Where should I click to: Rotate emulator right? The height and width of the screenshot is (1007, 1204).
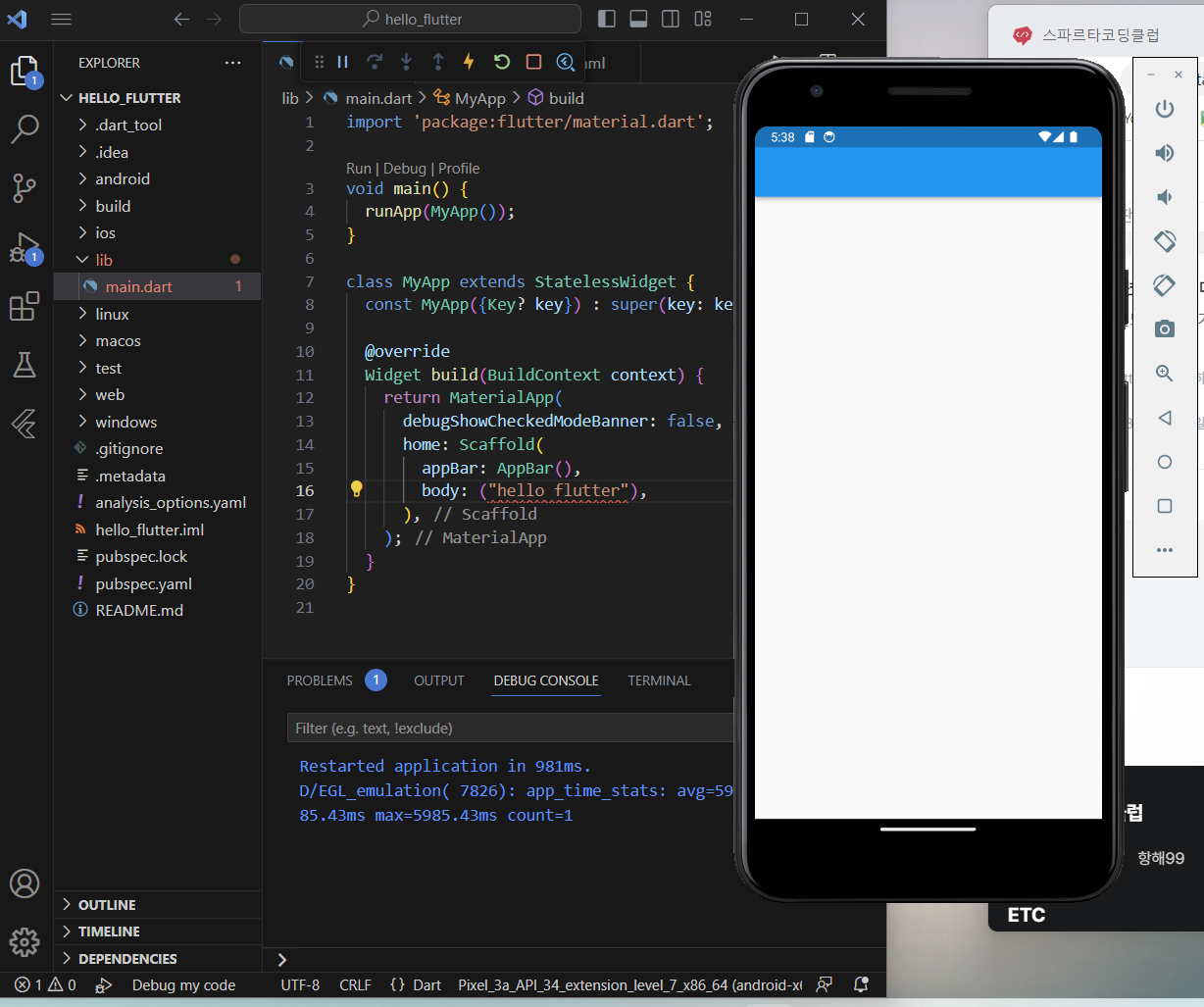(1165, 285)
